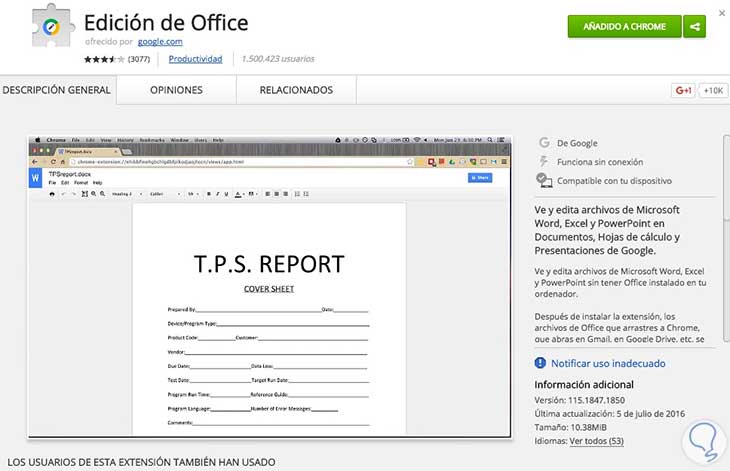
Task: Click the text color icon in preview toolbar
Action: (x=238, y=194)
